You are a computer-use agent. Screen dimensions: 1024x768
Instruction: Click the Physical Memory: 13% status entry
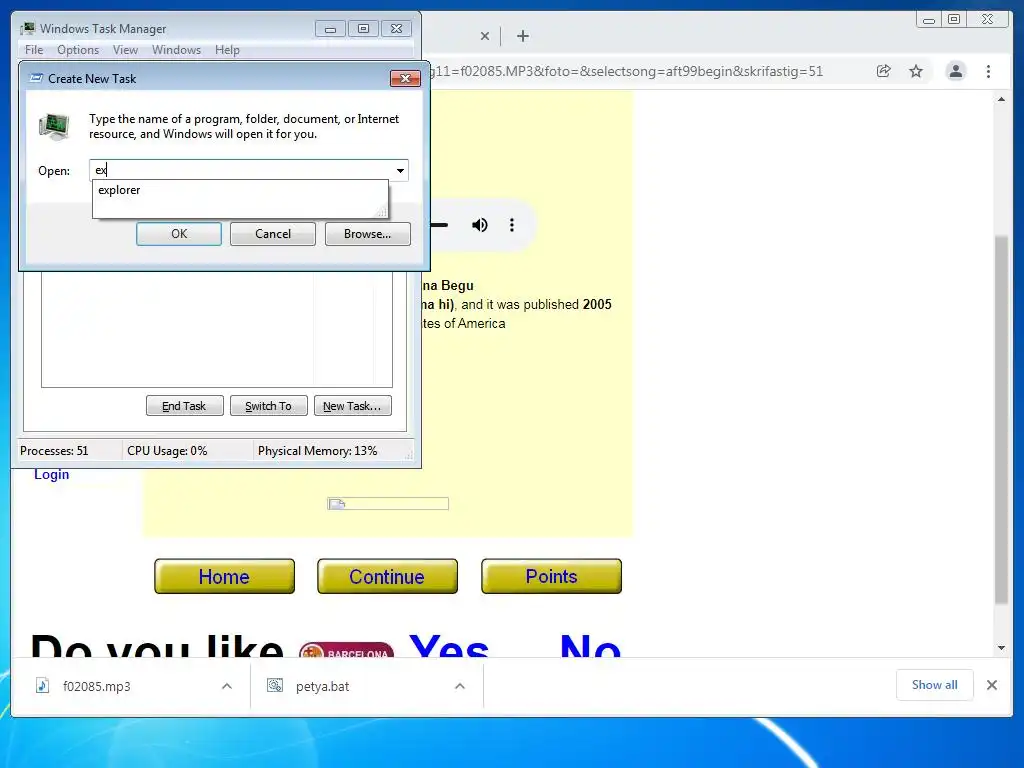point(317,451)
